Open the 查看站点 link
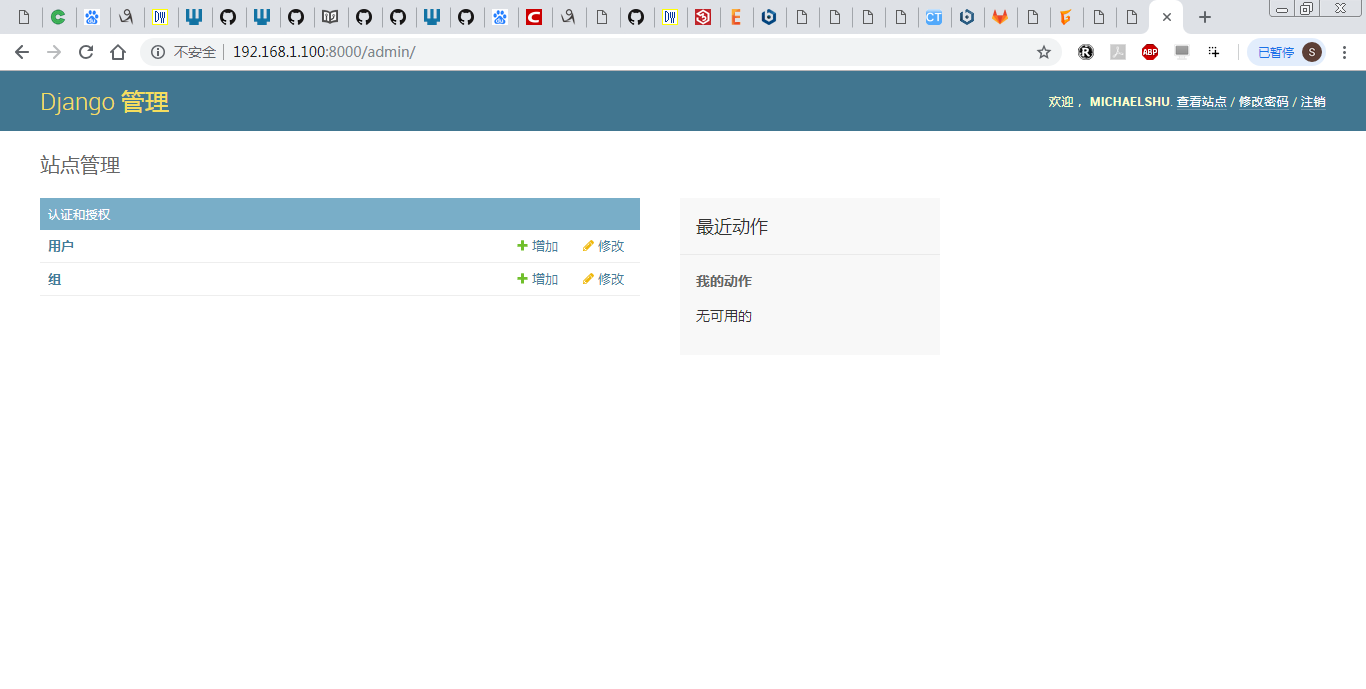The height and width of the screenshot is (689, 1366). pyautogui.click(x=1201, y=102)
